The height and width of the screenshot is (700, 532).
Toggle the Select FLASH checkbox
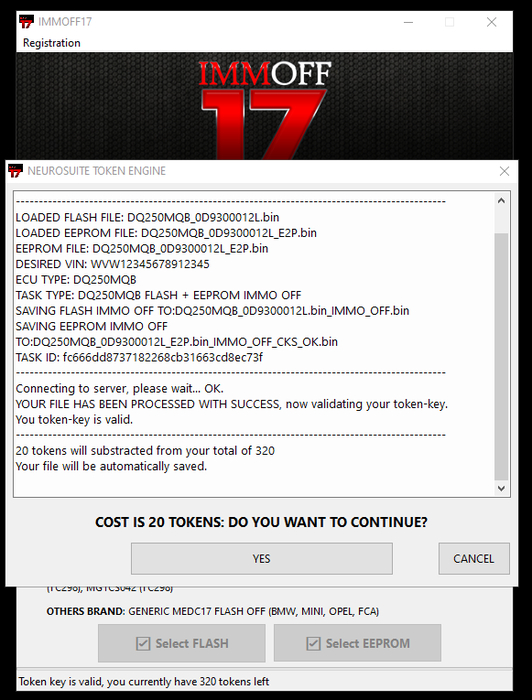click(x=143, y=644)
